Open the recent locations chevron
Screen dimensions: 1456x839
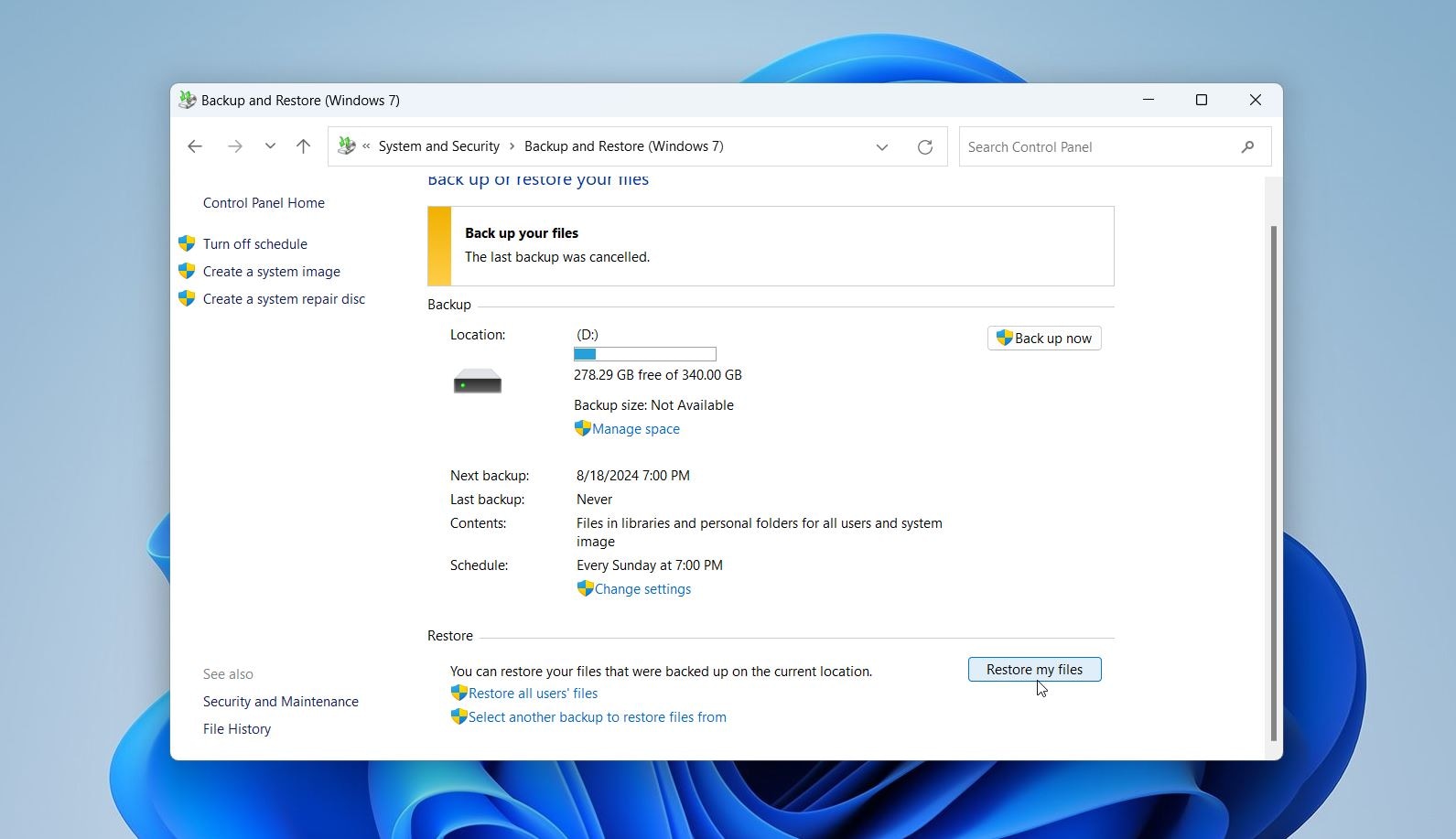pyautogui.click(x=270, y=146)
